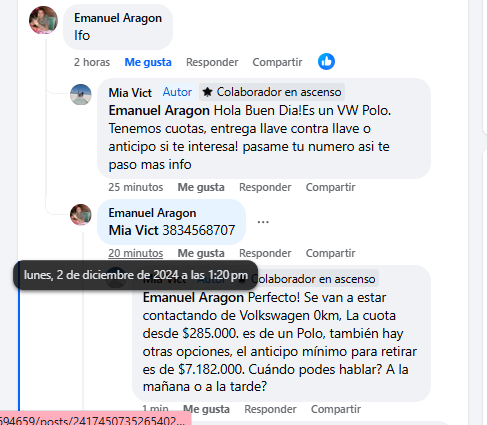Like the 3834568707 phone number comment

(x=201, y=253)
